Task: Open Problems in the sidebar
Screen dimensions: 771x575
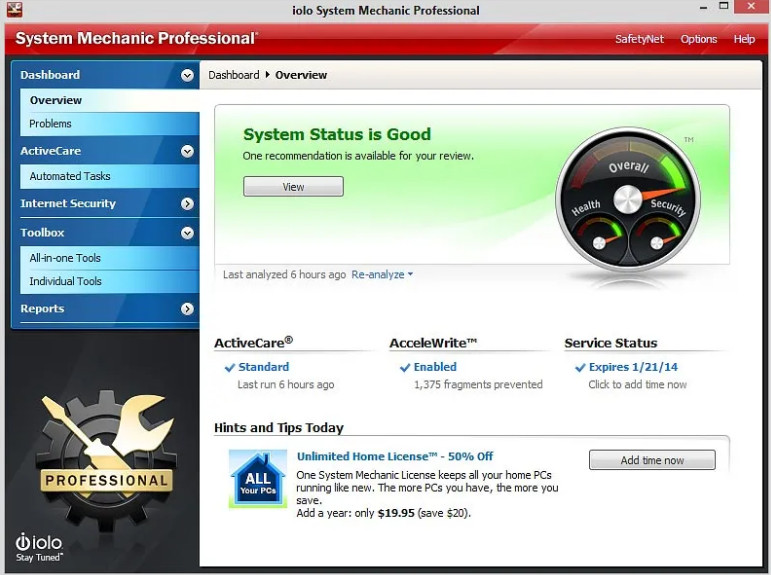Action: tap(110, 124)
